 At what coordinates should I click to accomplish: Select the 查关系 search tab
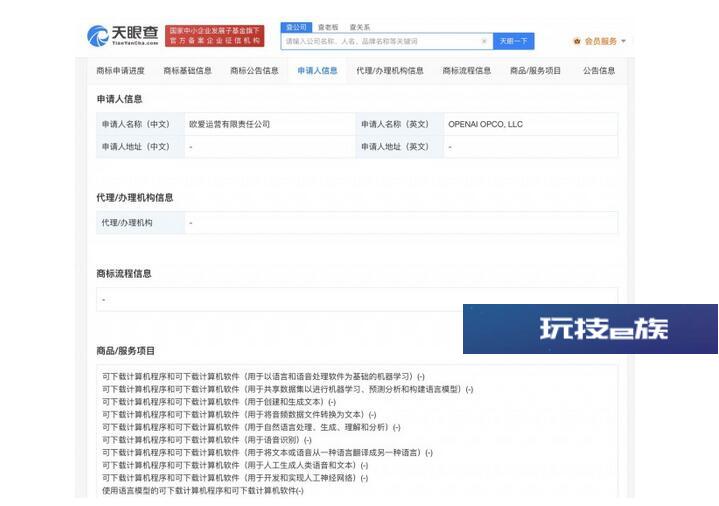click(x=360, y=27)
